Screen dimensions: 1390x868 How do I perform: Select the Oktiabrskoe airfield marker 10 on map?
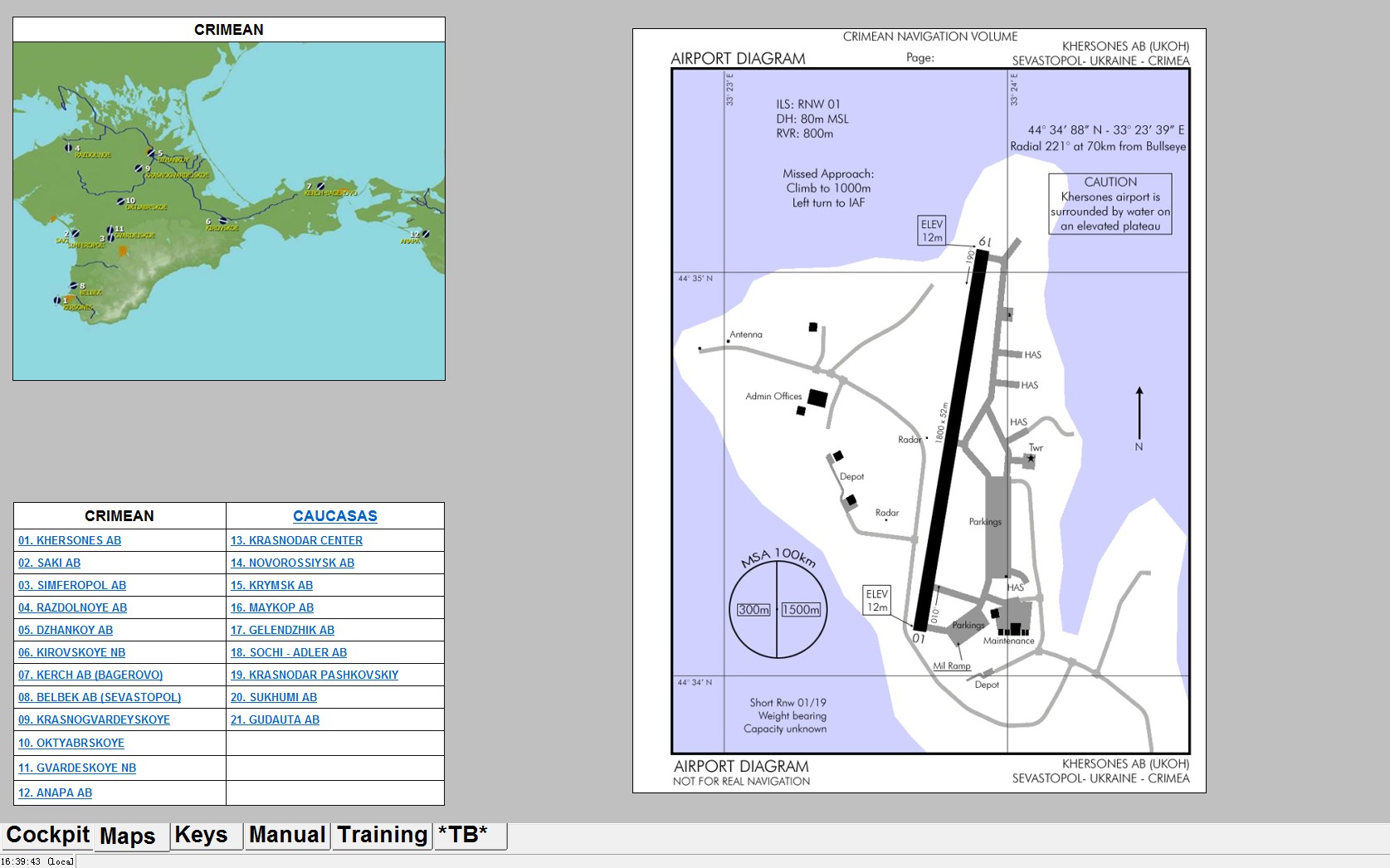tap(120, 201)
